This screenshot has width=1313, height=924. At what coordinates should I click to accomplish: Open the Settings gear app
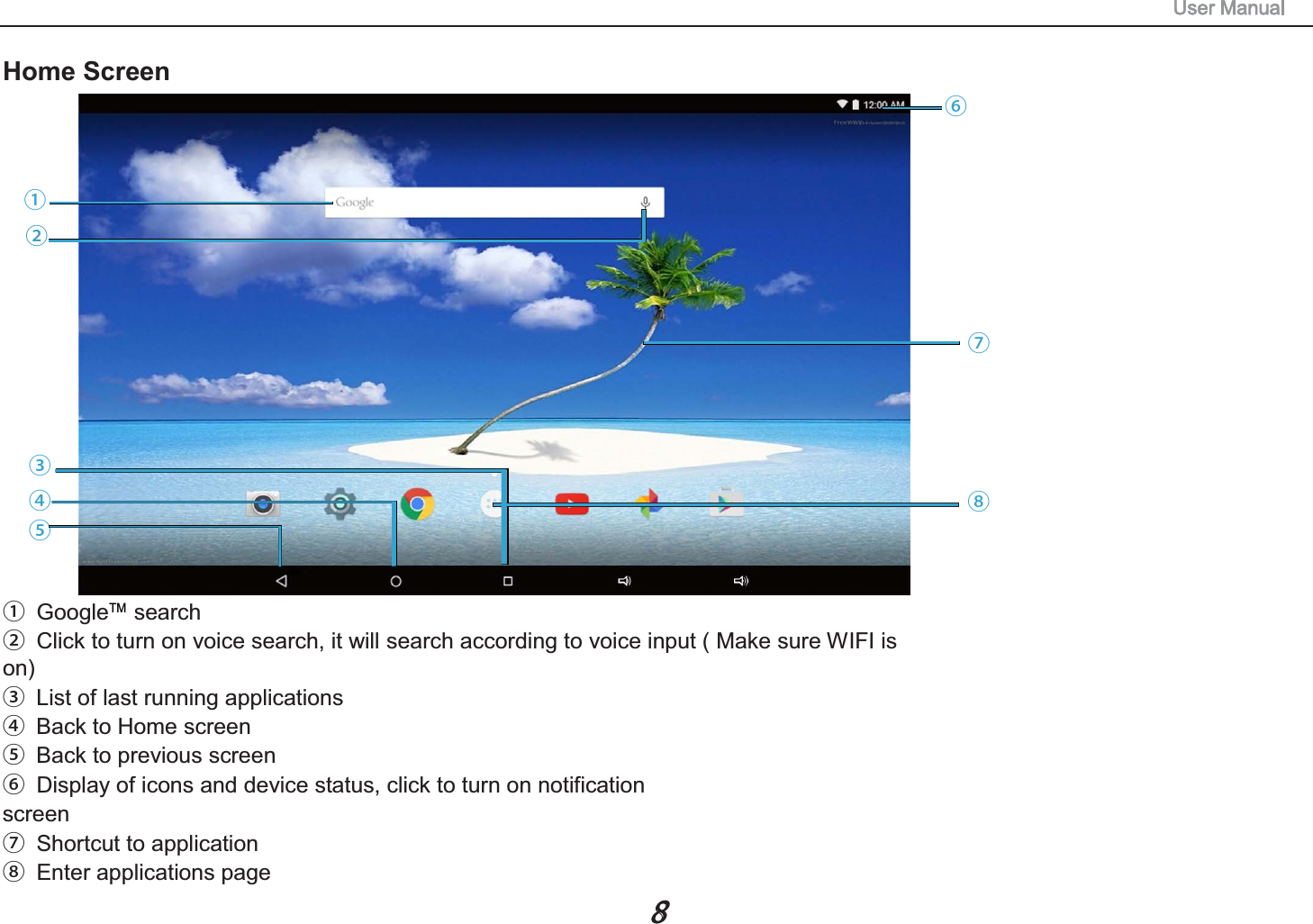coord(340,503)
